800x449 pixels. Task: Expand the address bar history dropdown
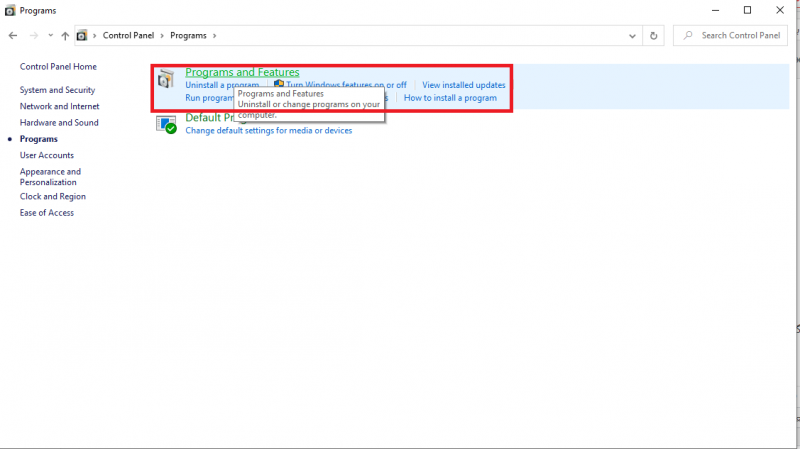coord(631,35)
